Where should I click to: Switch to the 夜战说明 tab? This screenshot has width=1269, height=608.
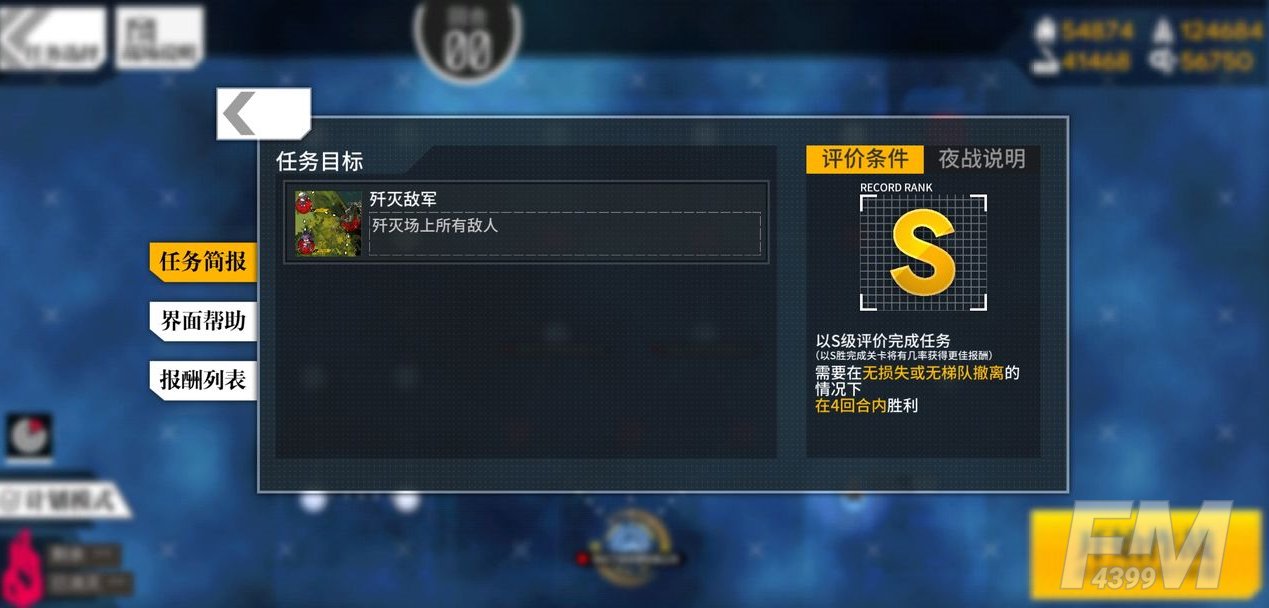982,159
